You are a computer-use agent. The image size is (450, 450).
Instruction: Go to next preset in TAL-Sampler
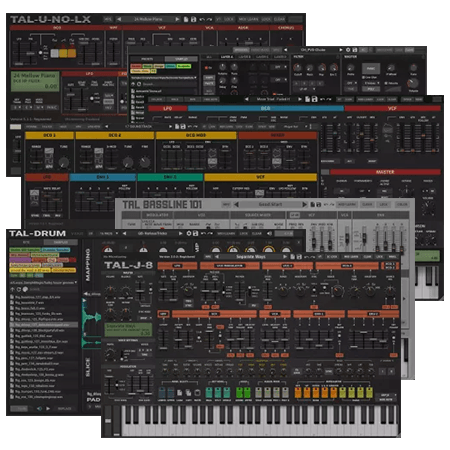(x=341, y=50)
